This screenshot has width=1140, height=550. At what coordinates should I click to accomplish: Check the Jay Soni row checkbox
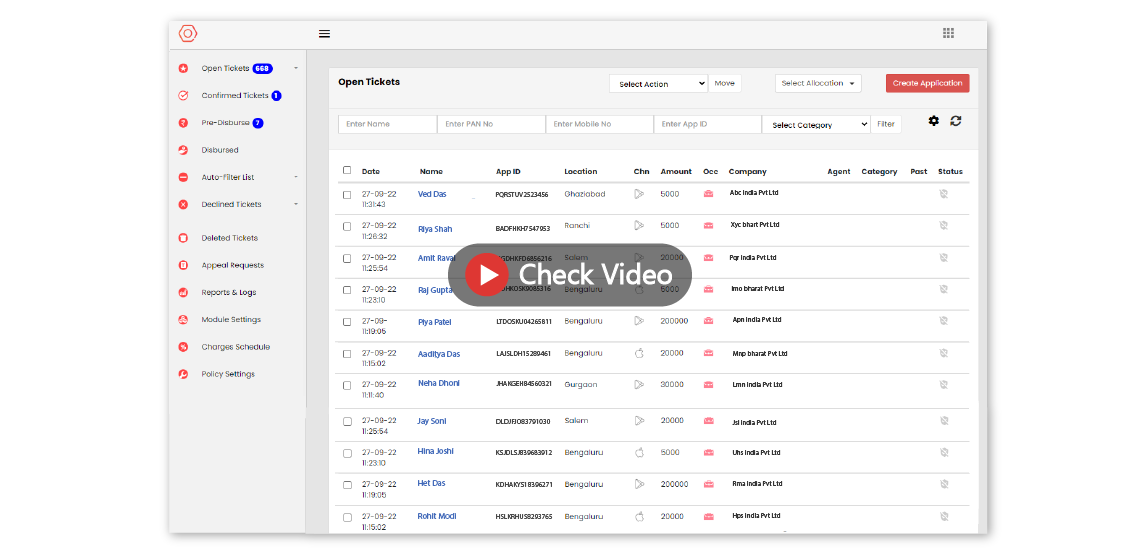click(x=347, y=421)
